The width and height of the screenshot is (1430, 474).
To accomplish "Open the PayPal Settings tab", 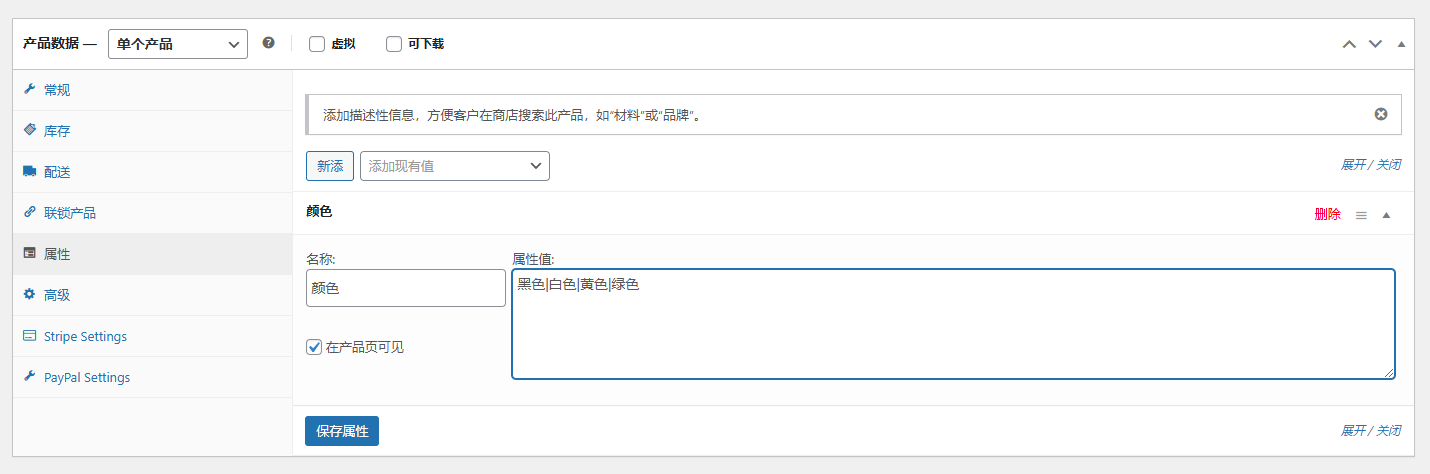I will 152,377.
